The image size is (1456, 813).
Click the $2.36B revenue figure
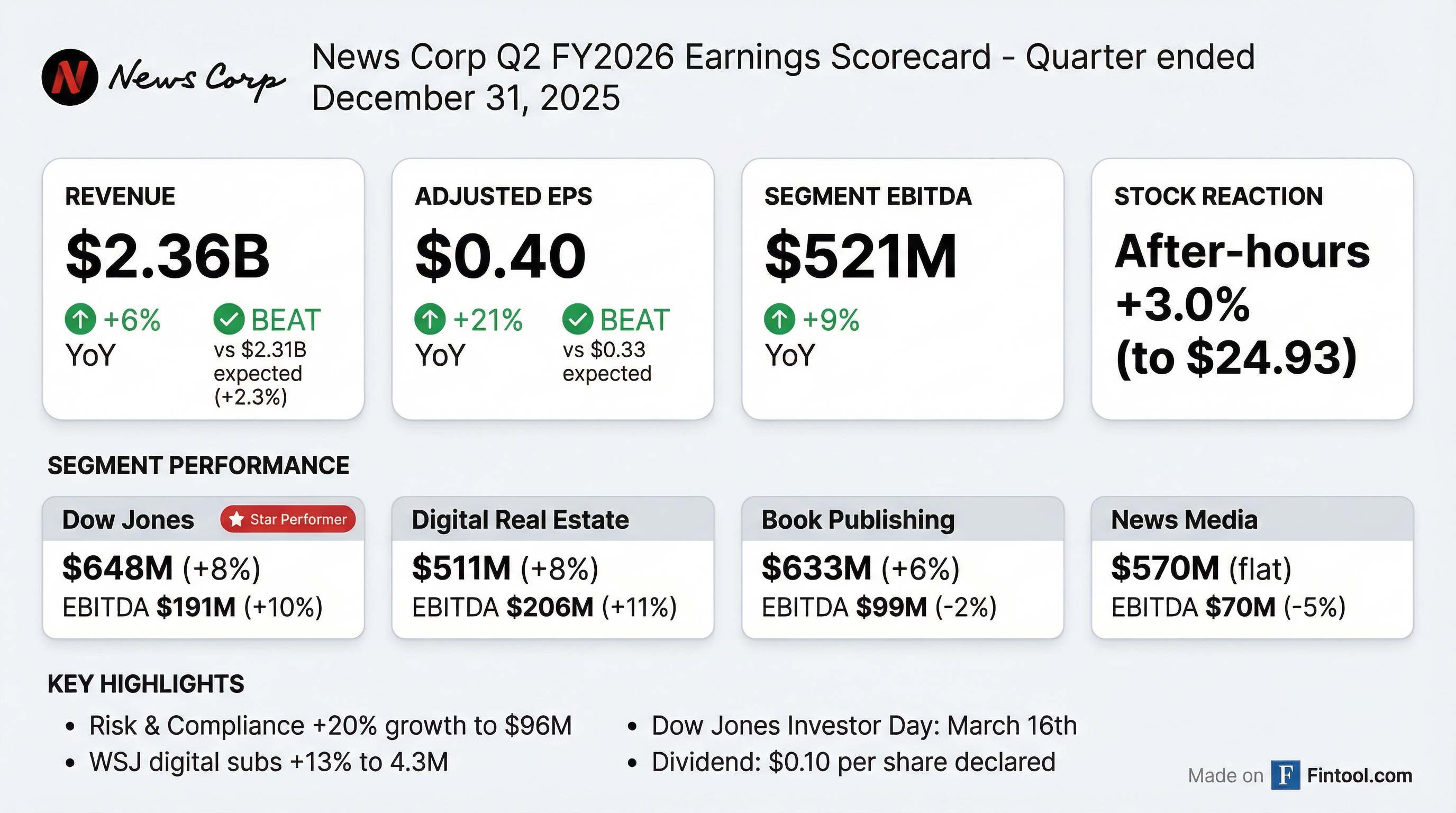168,256
